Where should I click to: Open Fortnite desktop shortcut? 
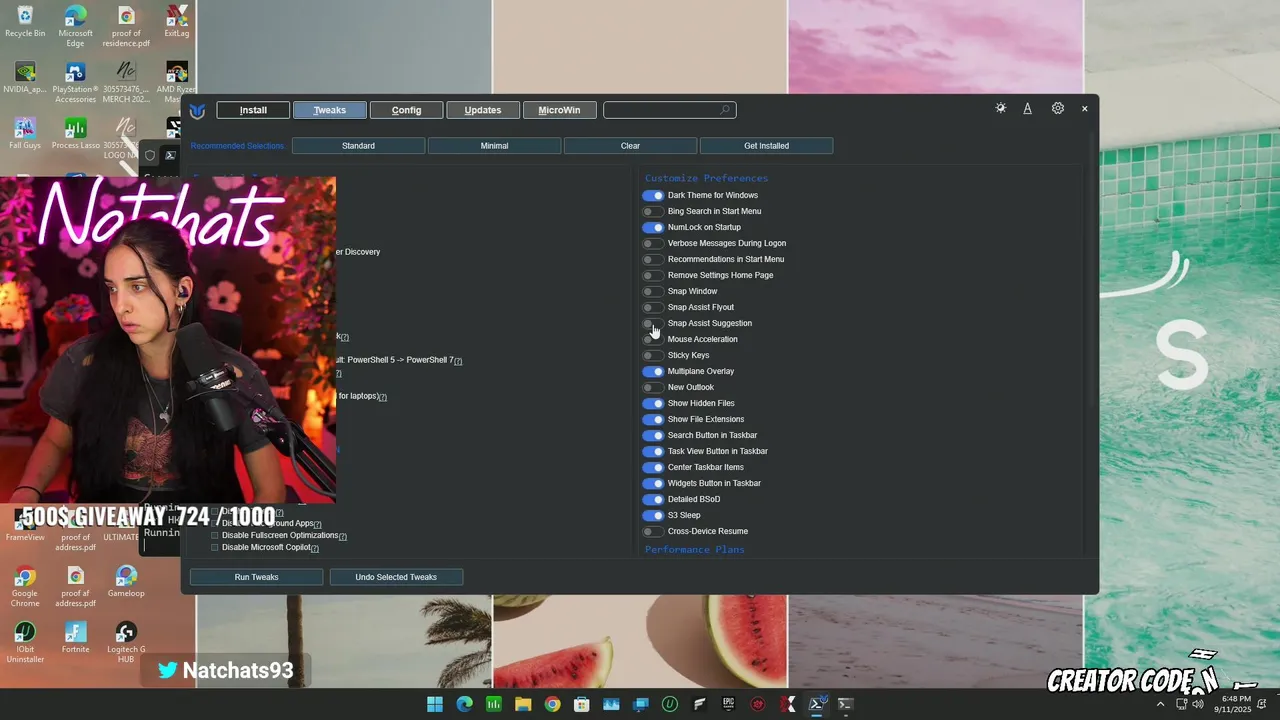coord(75,638)
